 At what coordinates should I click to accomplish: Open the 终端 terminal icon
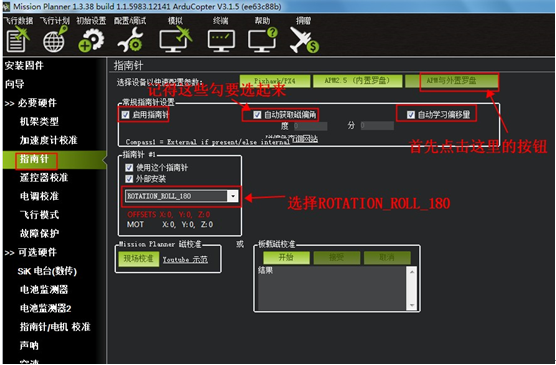click(x=221, y=41)
